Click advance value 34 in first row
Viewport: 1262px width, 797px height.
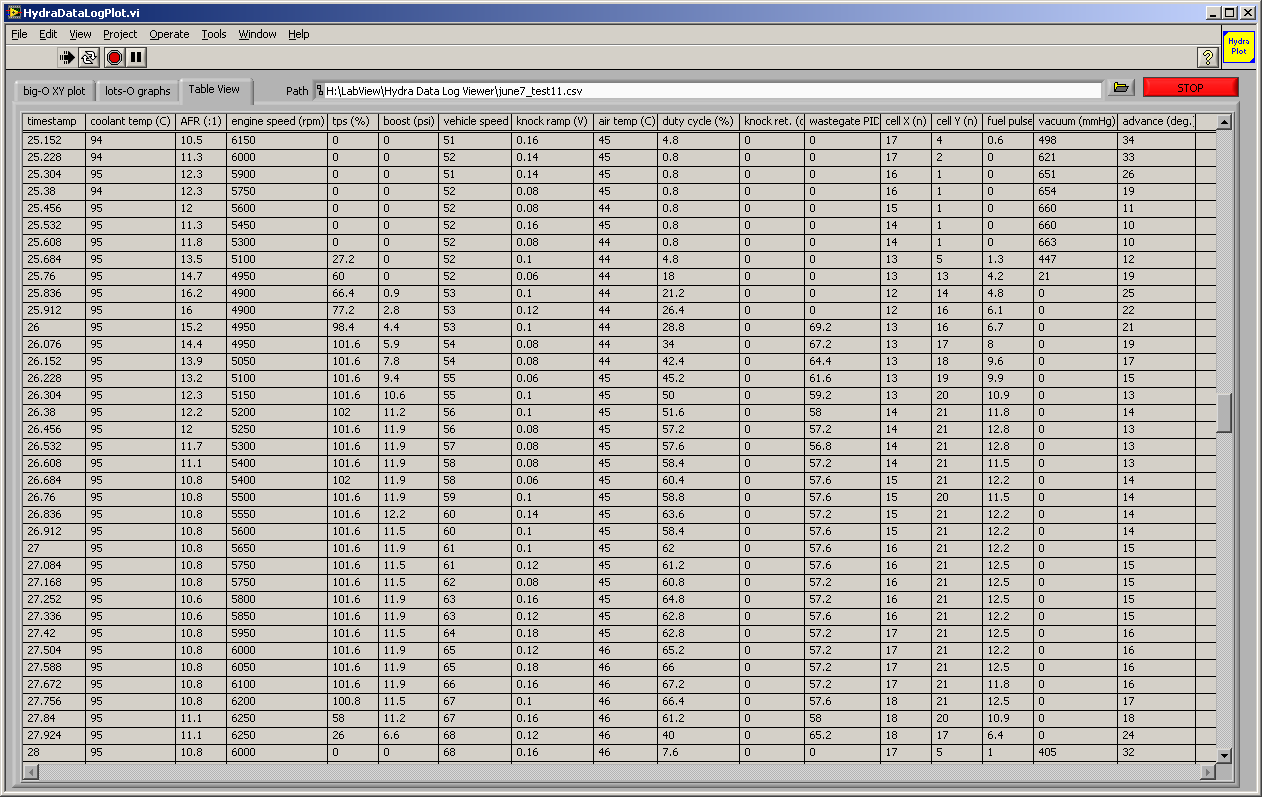[x=1157, y=140]
